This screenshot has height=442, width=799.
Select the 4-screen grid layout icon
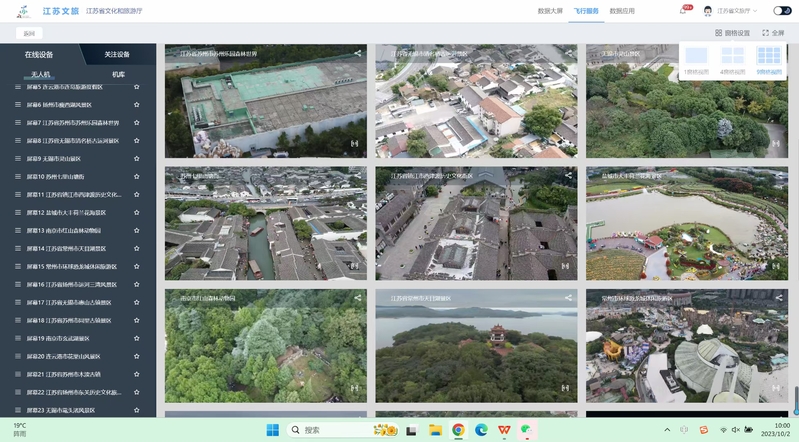732,57
